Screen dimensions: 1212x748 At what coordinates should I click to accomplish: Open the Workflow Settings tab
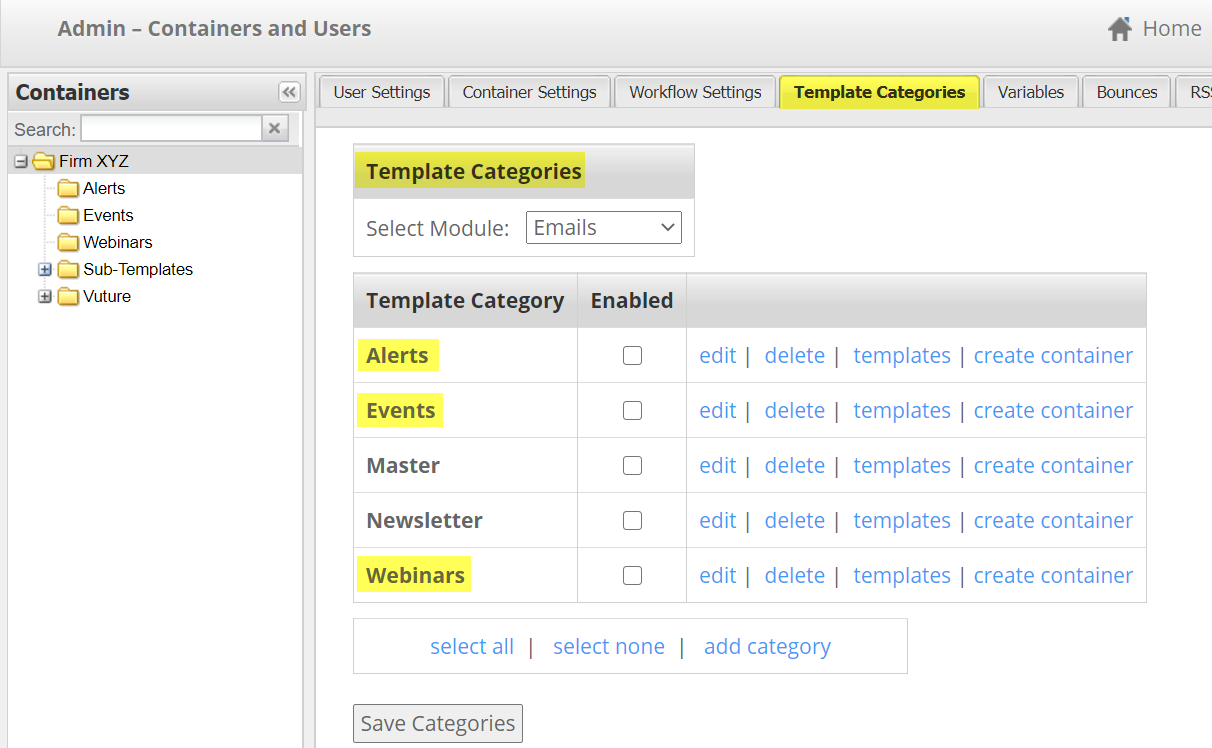click(694, 91)
